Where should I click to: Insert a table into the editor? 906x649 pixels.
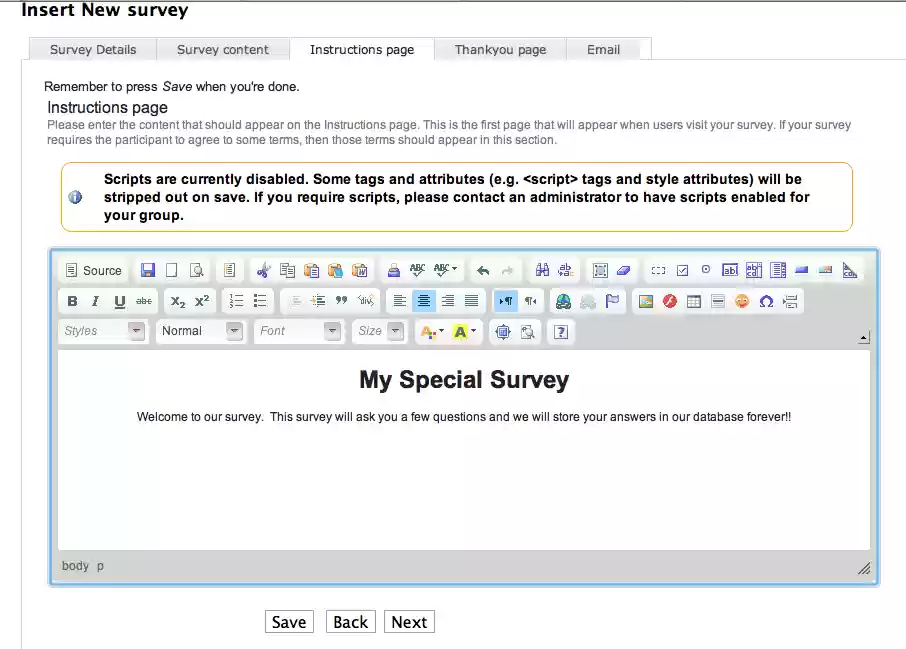[693, 300]
